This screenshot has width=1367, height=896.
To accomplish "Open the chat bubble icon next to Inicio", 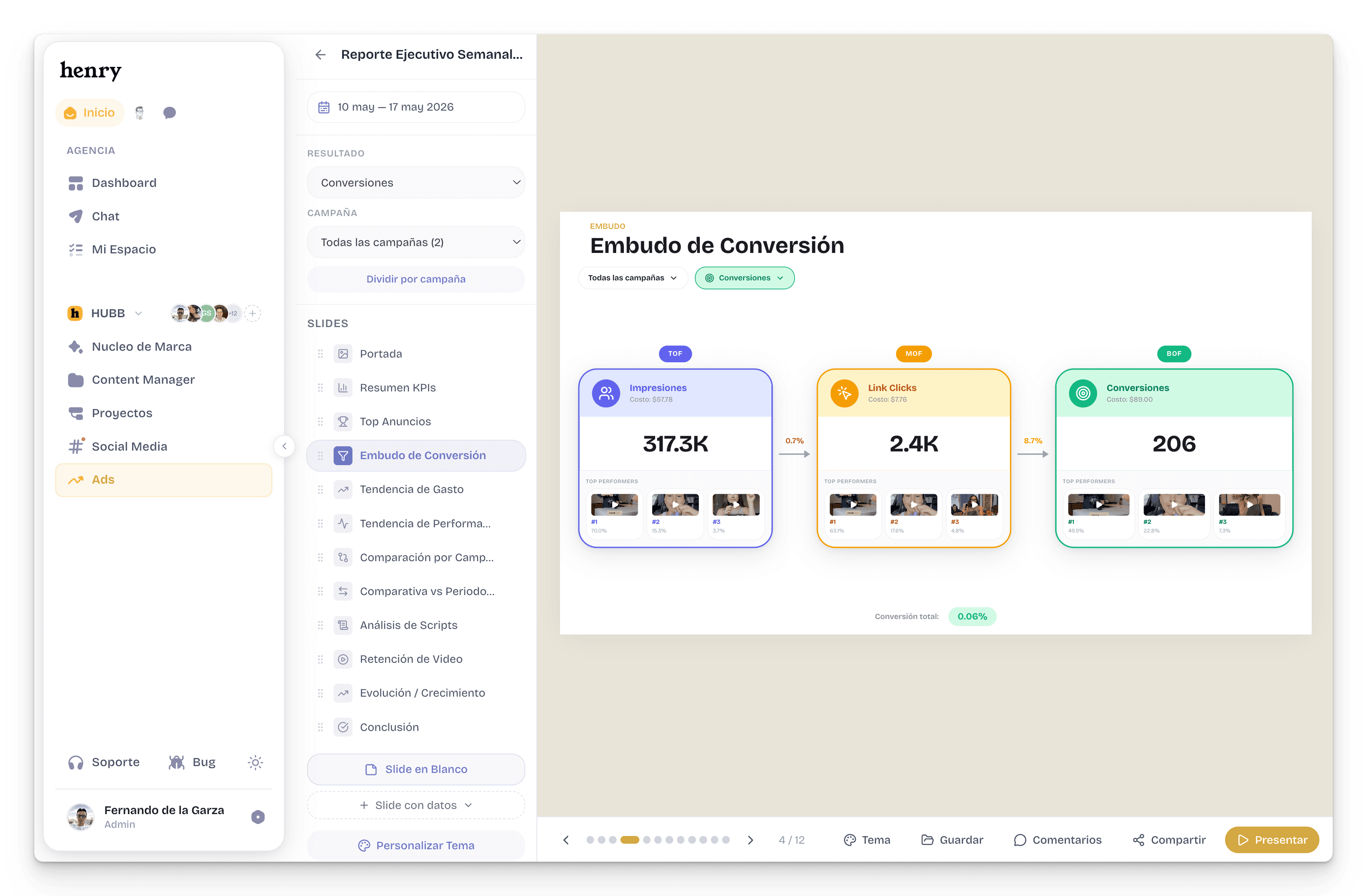I will click(169, 113).
